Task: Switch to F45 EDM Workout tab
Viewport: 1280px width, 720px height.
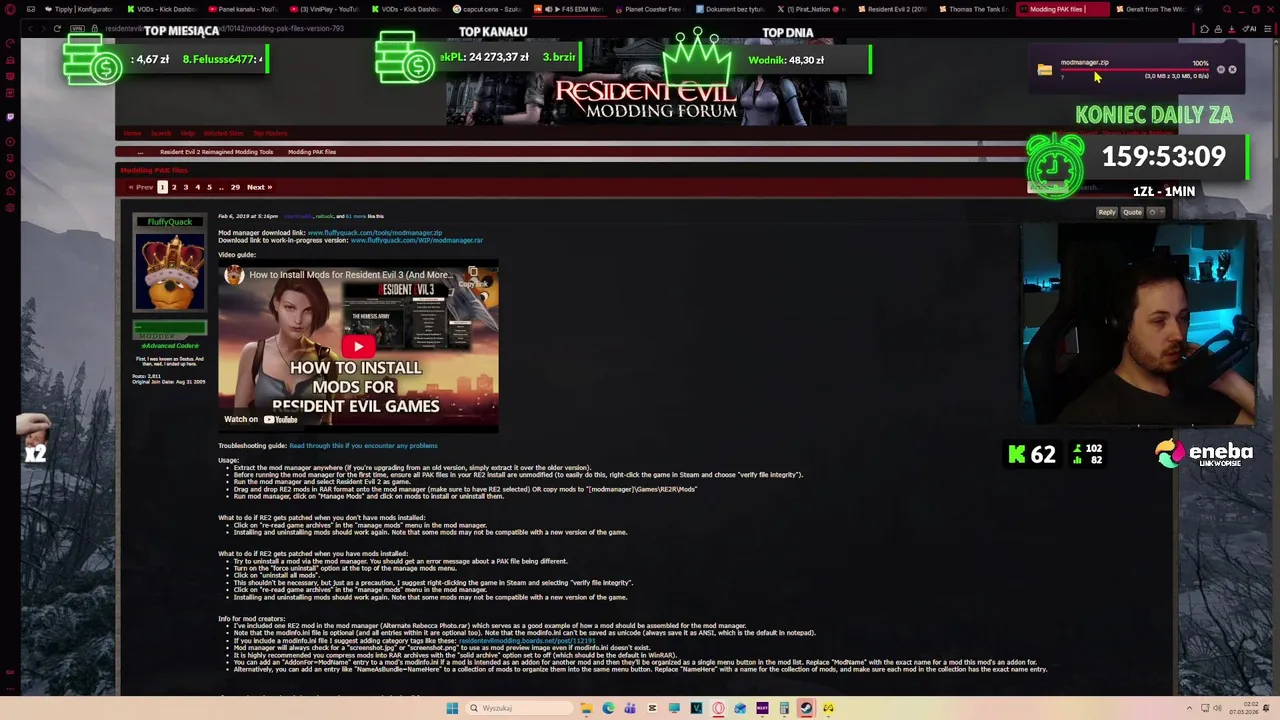Action: pyautogui.click(x=569, y=9)
